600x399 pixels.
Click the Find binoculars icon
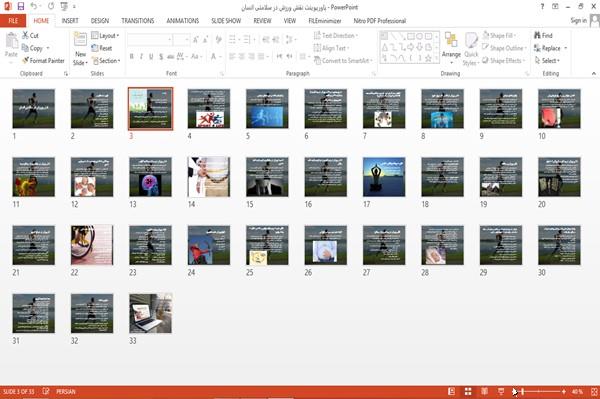(537, 35)
